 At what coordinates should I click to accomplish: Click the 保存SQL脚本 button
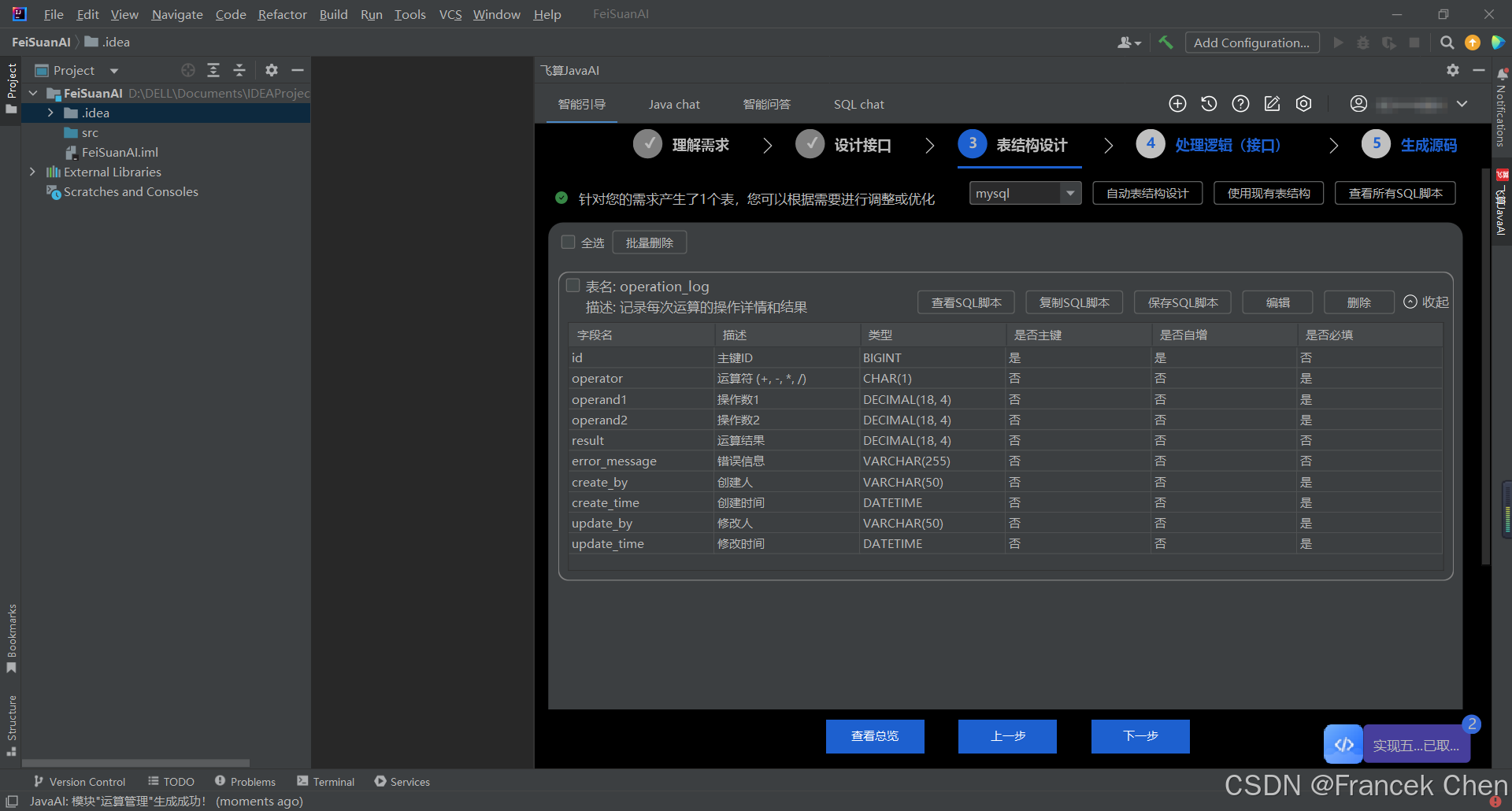tap(1183, 302)
